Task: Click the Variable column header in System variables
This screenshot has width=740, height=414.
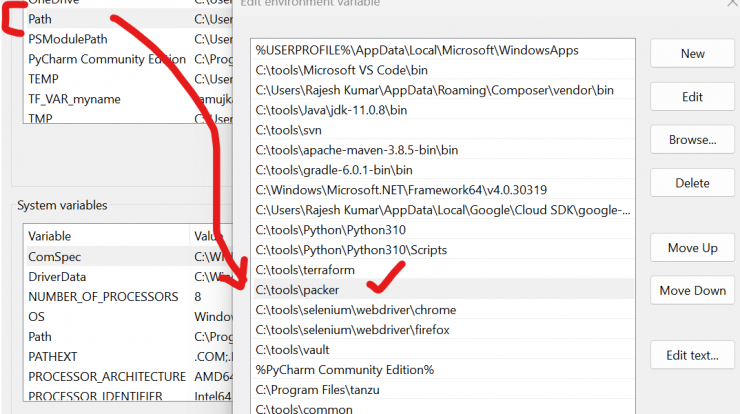Action: (x=106, y=236)
